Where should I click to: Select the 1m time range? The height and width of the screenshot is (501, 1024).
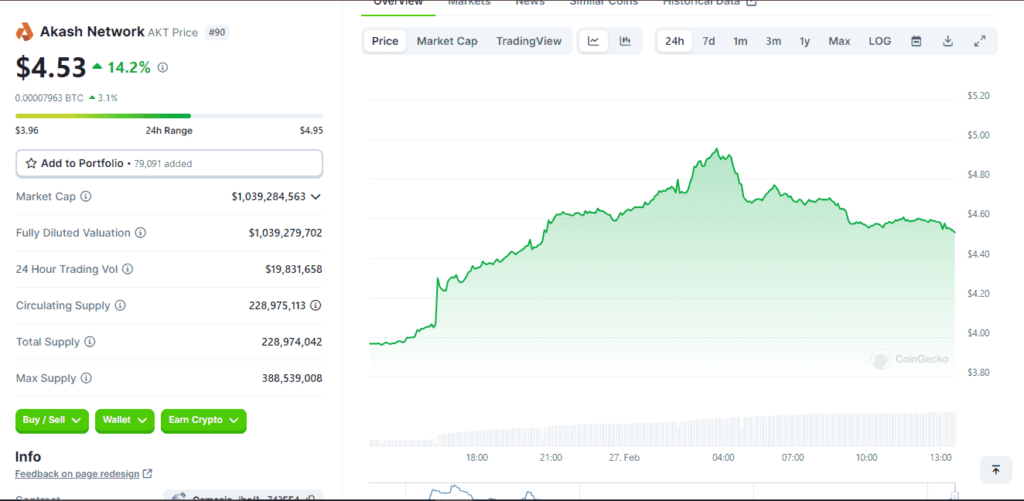pos(740,41)
